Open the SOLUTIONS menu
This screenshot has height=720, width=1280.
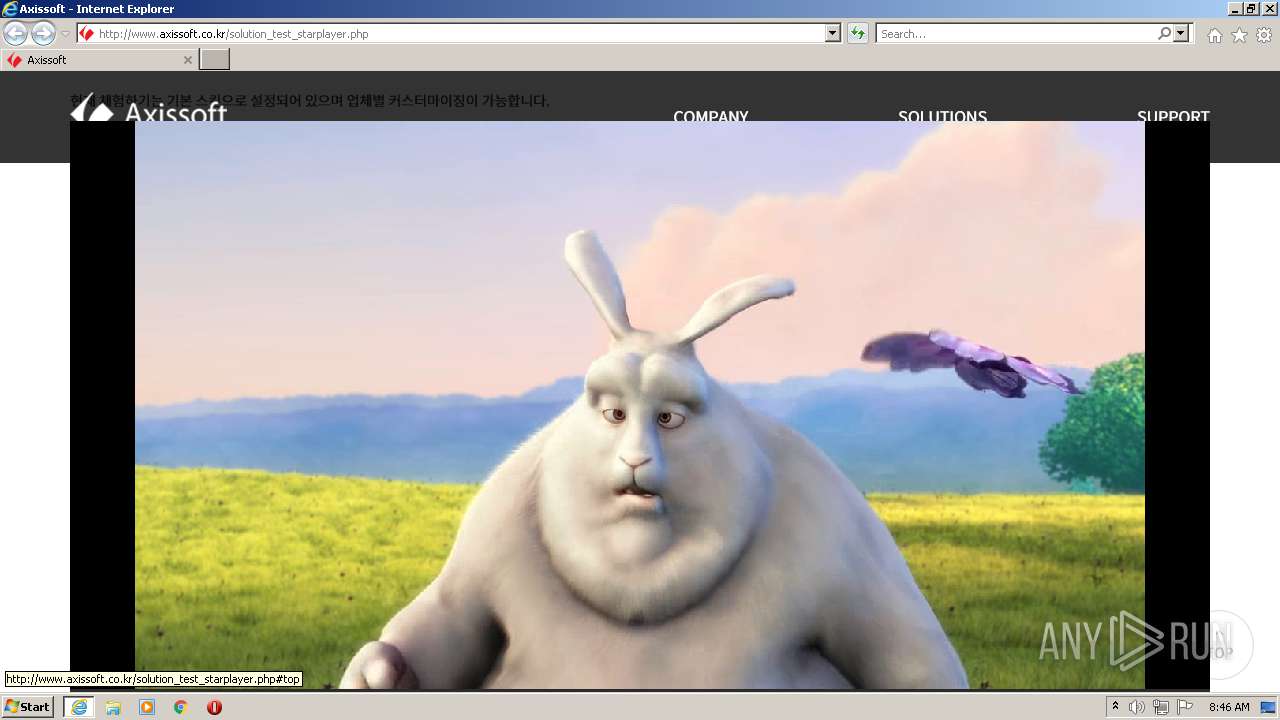click(942, 116)
